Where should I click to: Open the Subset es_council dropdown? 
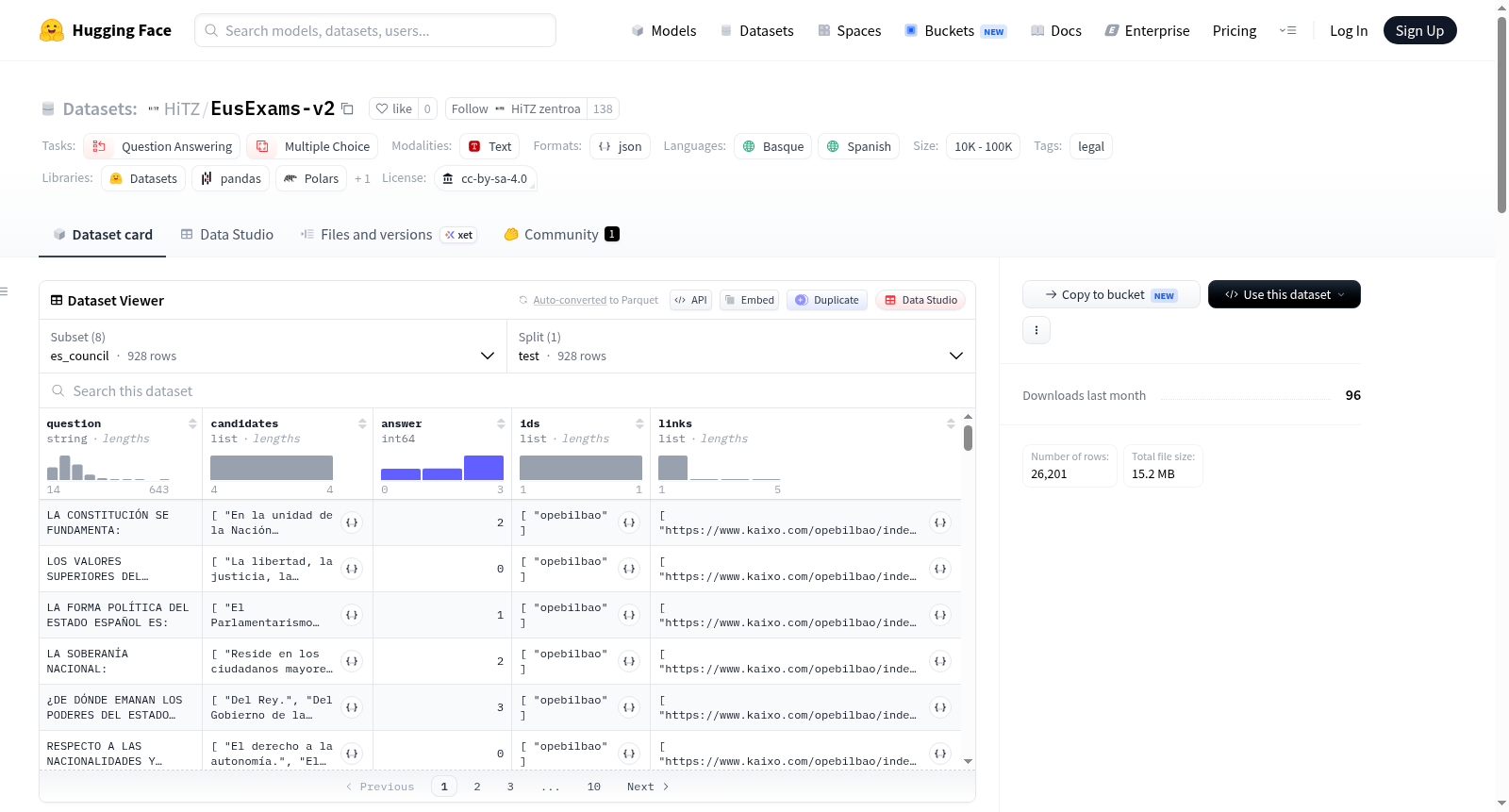(x=273, y=346)
